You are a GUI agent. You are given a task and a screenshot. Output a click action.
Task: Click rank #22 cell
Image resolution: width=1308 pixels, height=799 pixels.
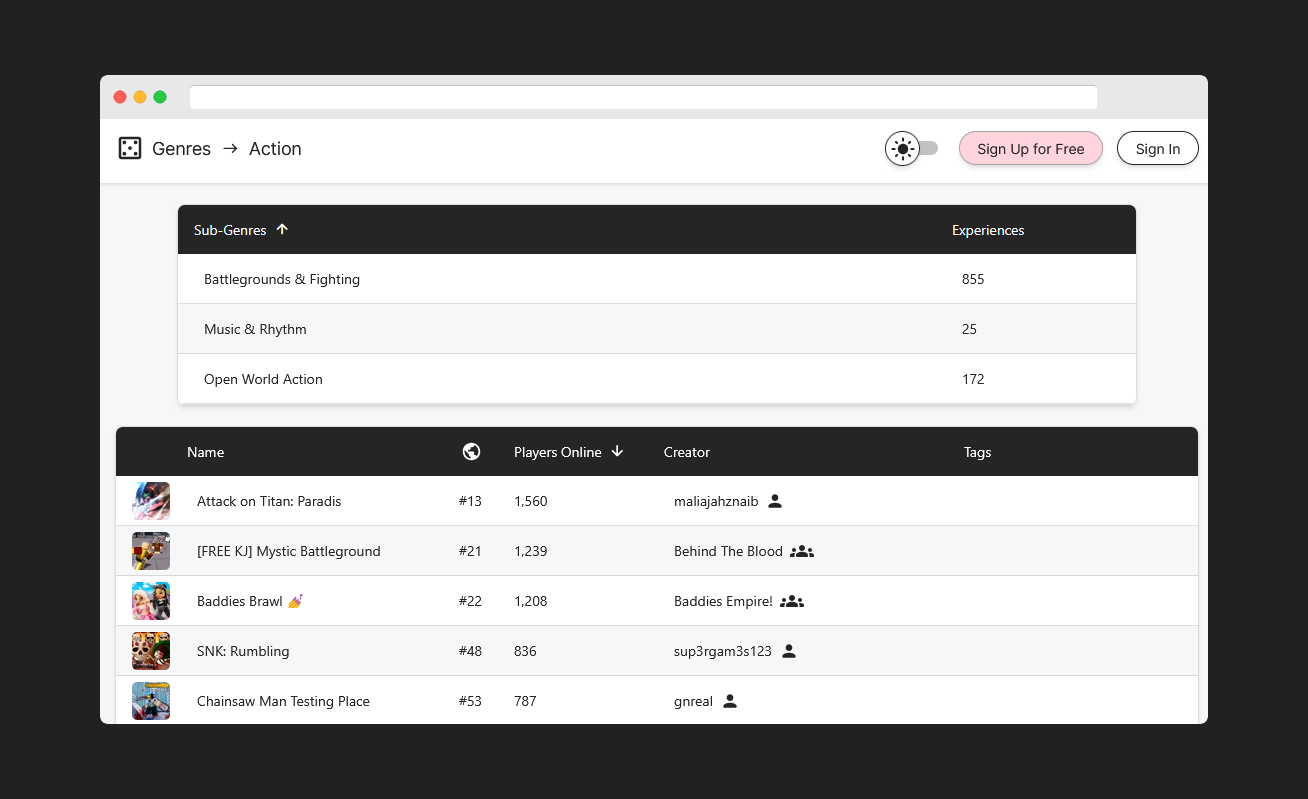coord(470,601)
